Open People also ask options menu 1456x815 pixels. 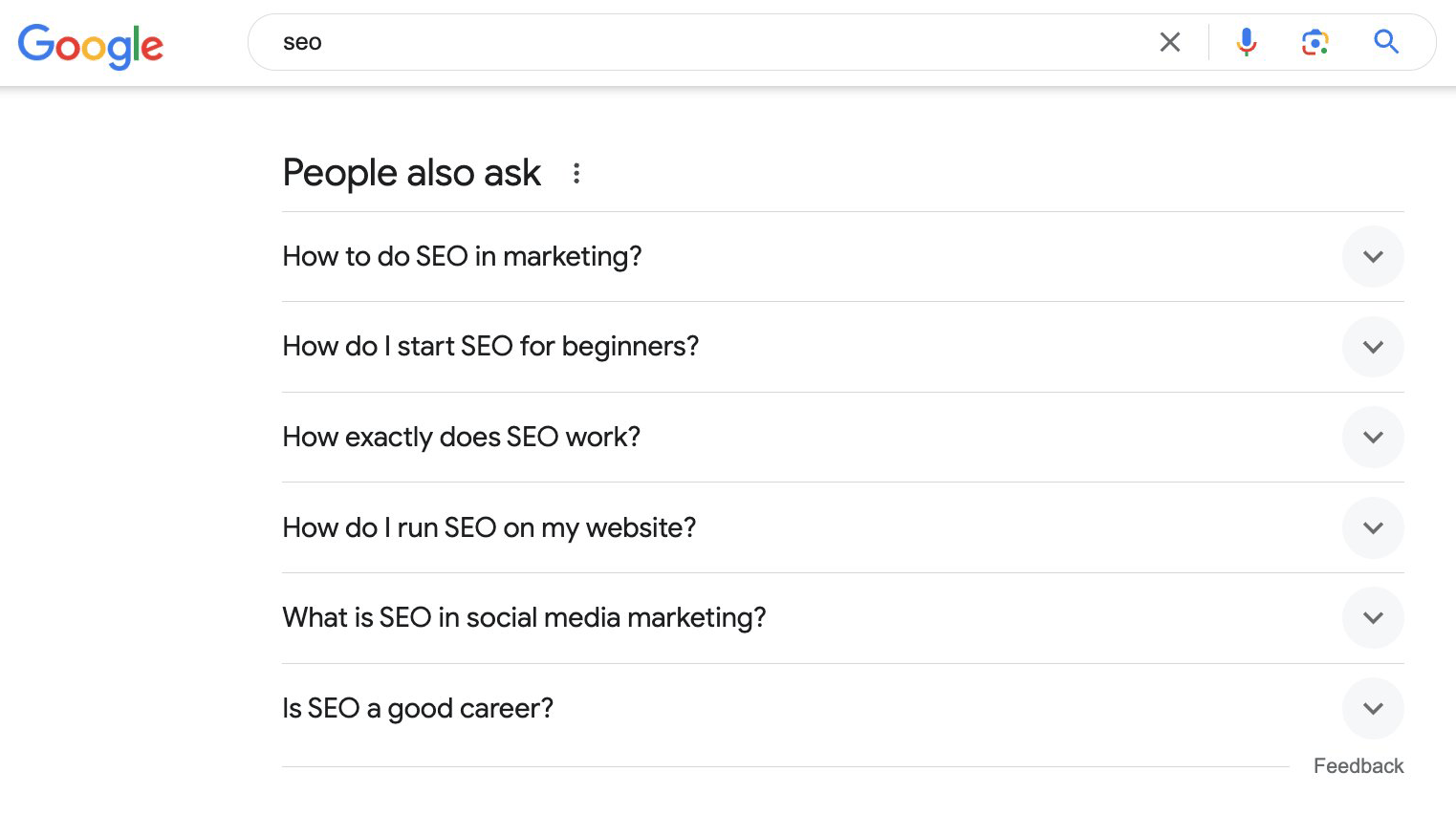tap(576, 173)
